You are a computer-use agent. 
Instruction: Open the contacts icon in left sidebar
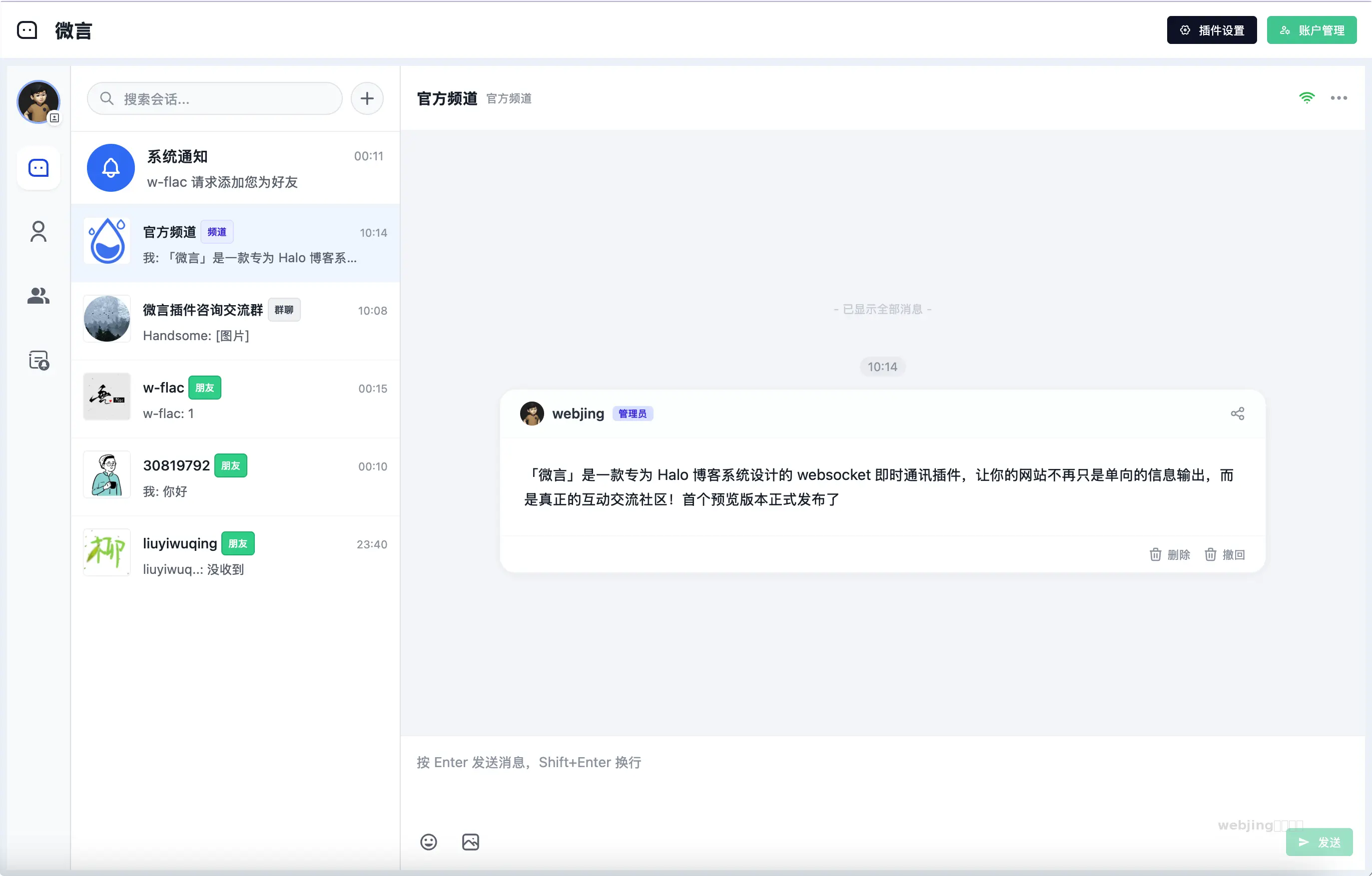coord(38,231)
